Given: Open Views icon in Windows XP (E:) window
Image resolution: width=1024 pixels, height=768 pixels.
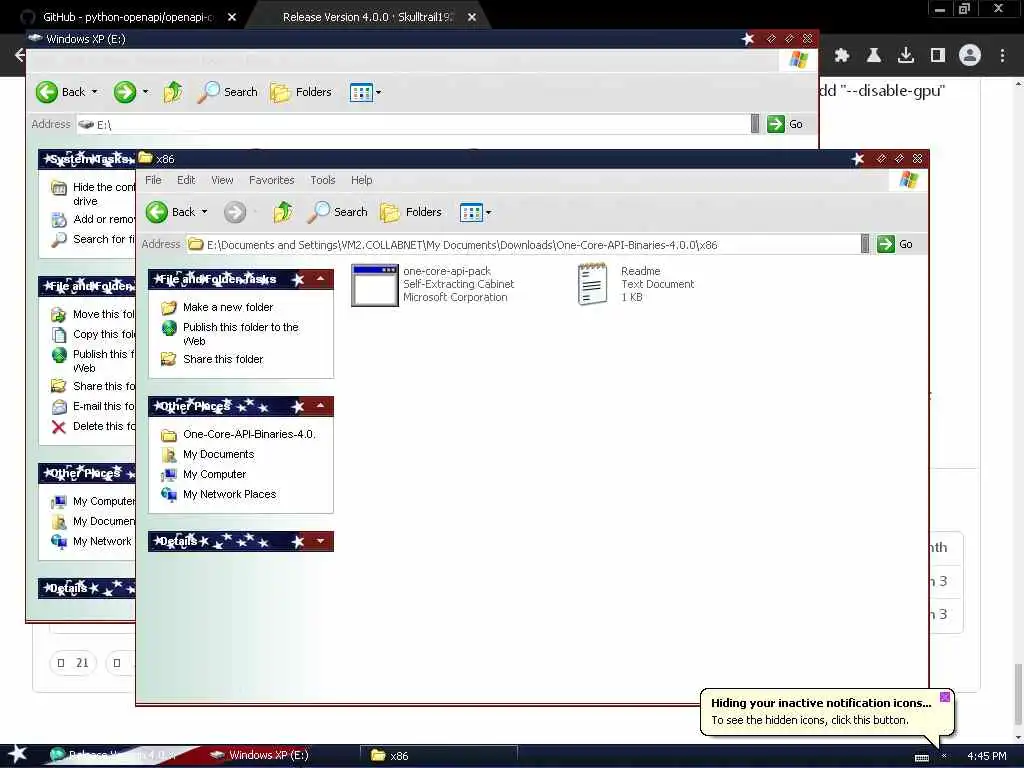Looking at the screenshot, I should [360, 93].
